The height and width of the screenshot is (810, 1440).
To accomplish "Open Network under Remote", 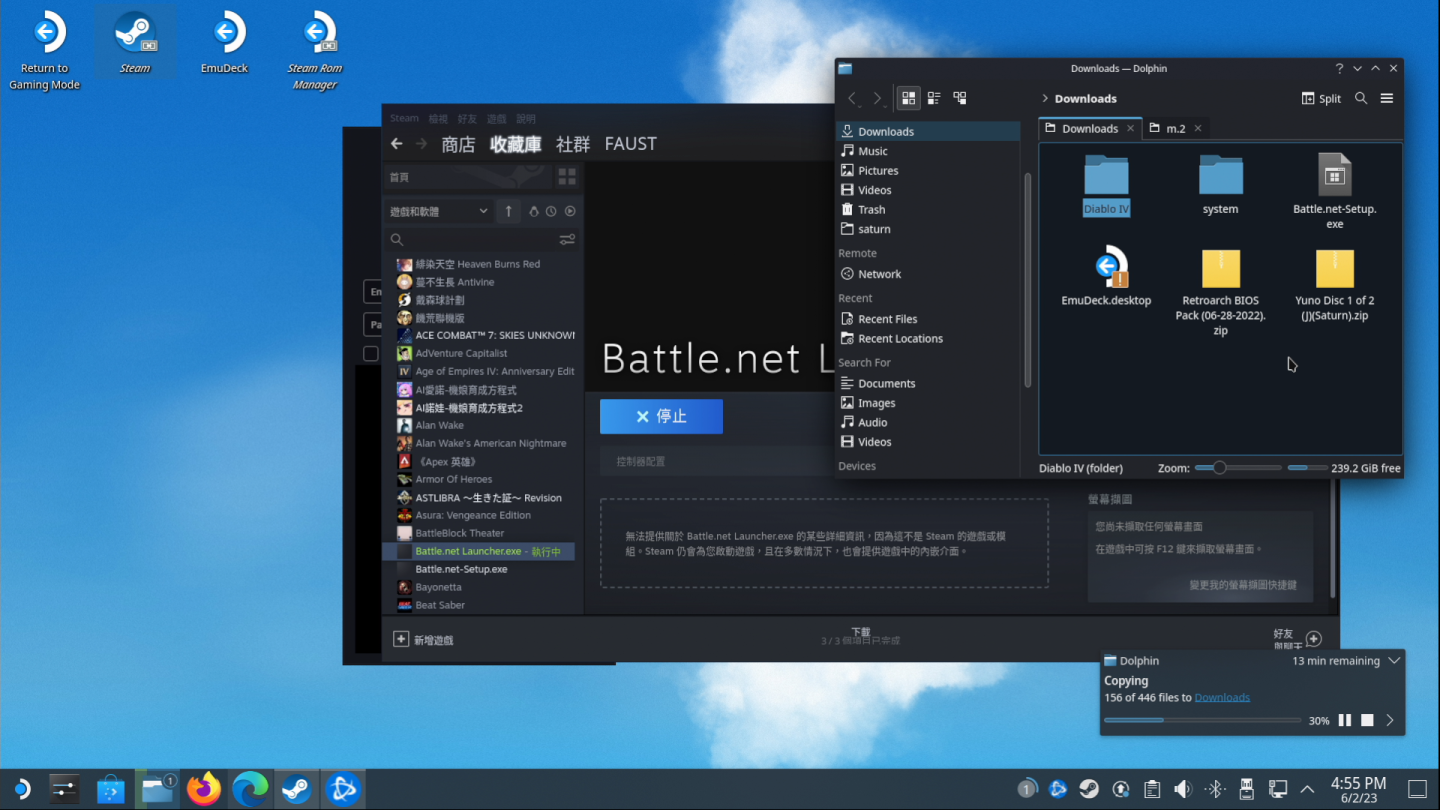I will [927, 274].
